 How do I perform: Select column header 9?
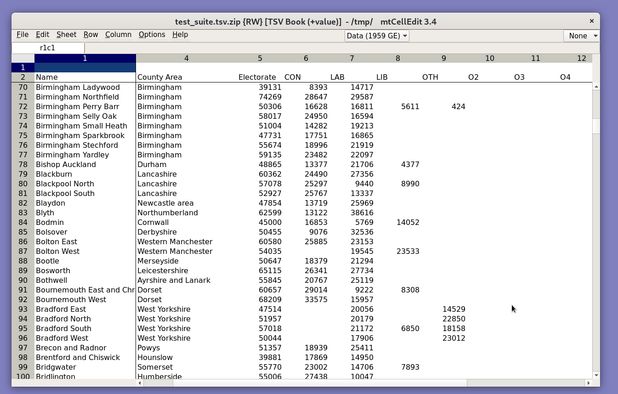[x=444, y=58]
